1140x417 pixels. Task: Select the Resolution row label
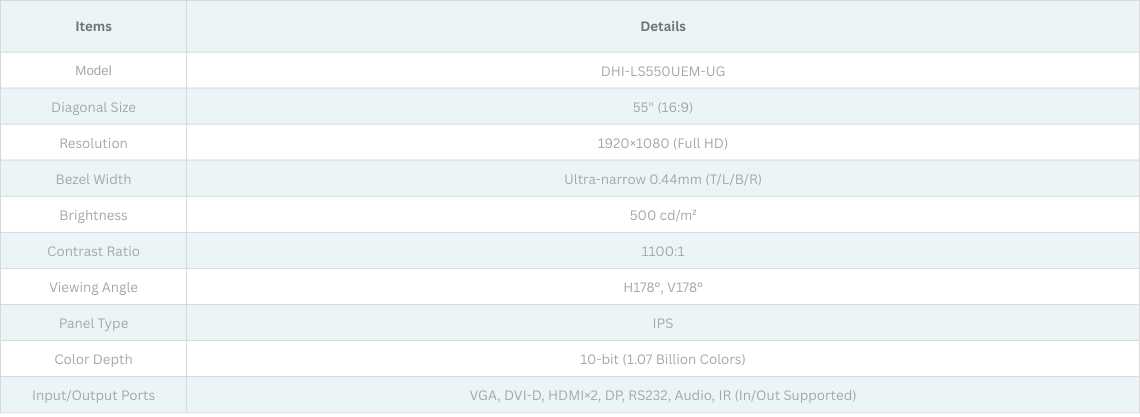93,143
